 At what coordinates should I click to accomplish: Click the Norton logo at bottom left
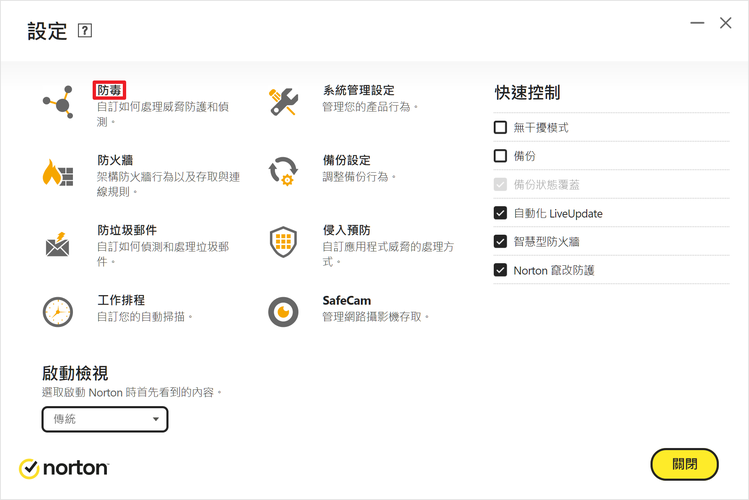point(64,468)
